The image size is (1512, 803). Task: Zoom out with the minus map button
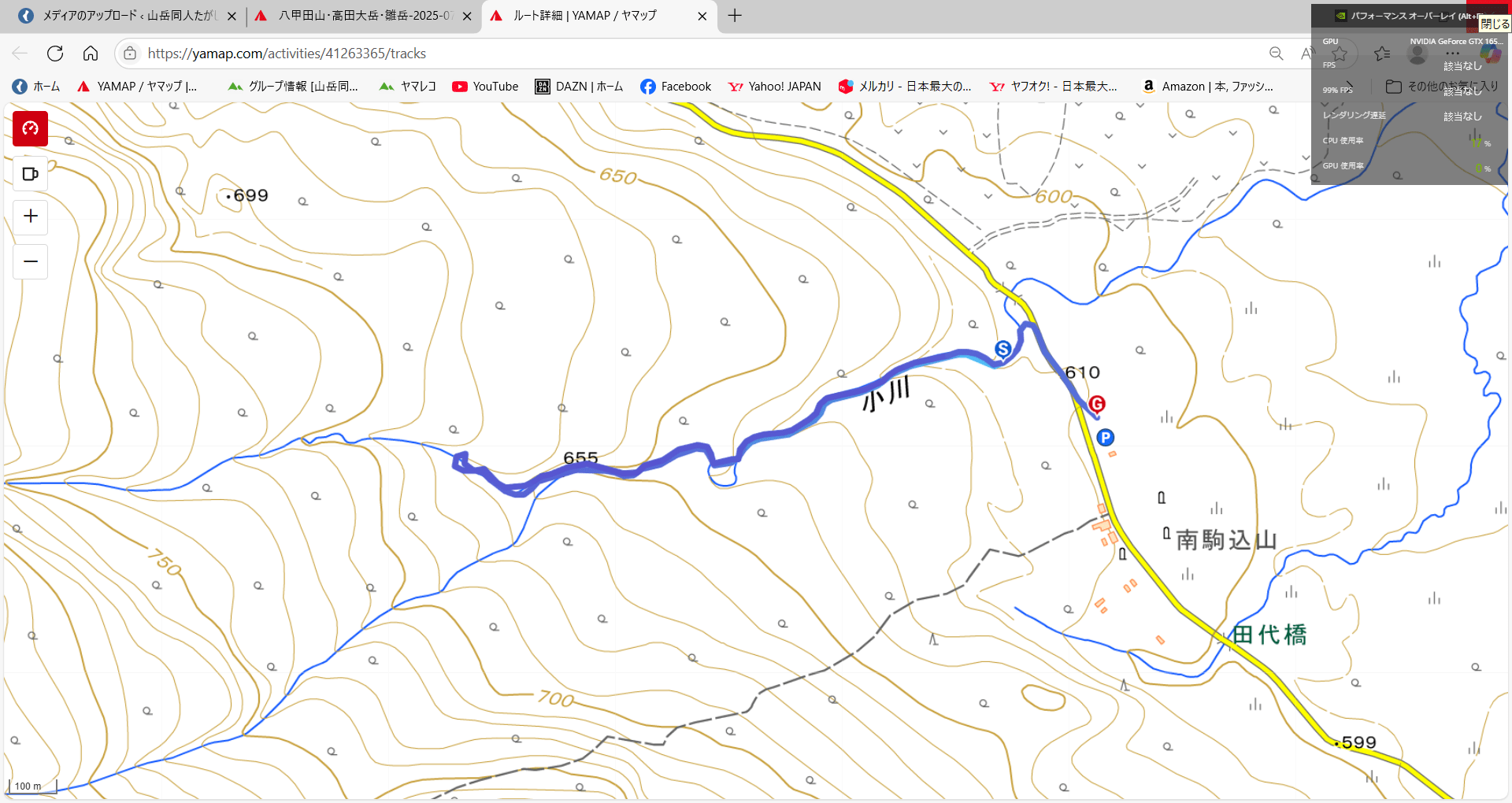[x=31, y=261]
